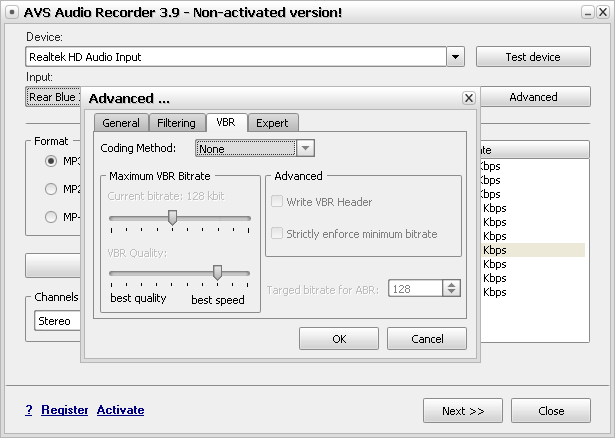Image resolution: width=615 pixels, height=438 pixels.
Task: Select the second format radio button
Action: coord(51,189)
